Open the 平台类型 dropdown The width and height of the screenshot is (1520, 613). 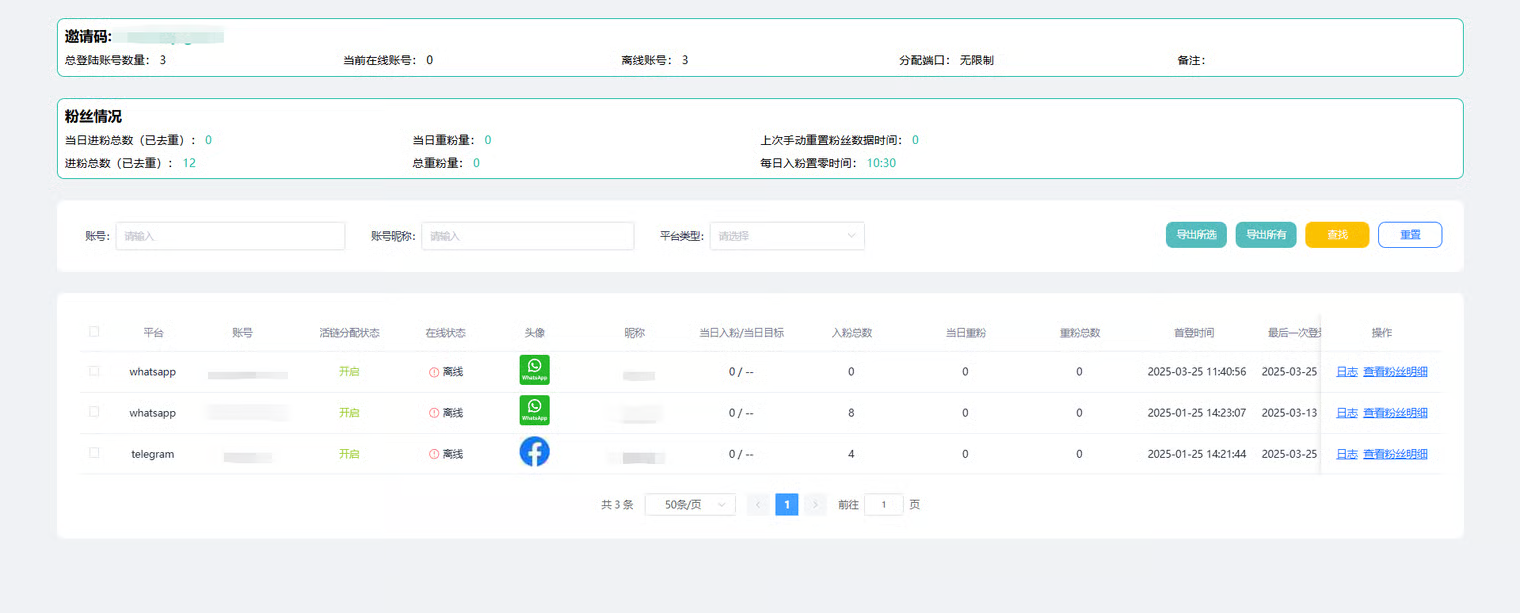click(786, 236)
